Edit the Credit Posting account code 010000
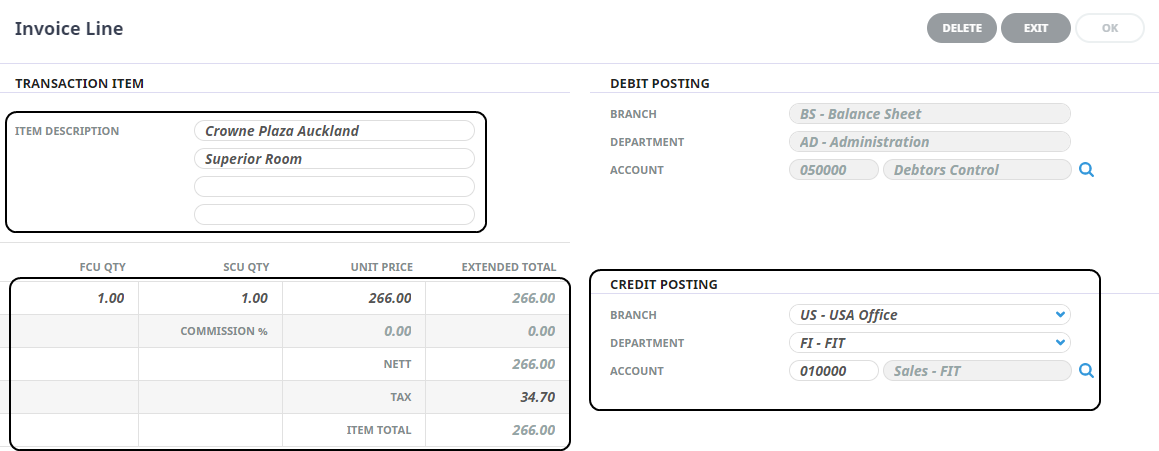This screenshot has width=1159, height=451. point(832,371)
